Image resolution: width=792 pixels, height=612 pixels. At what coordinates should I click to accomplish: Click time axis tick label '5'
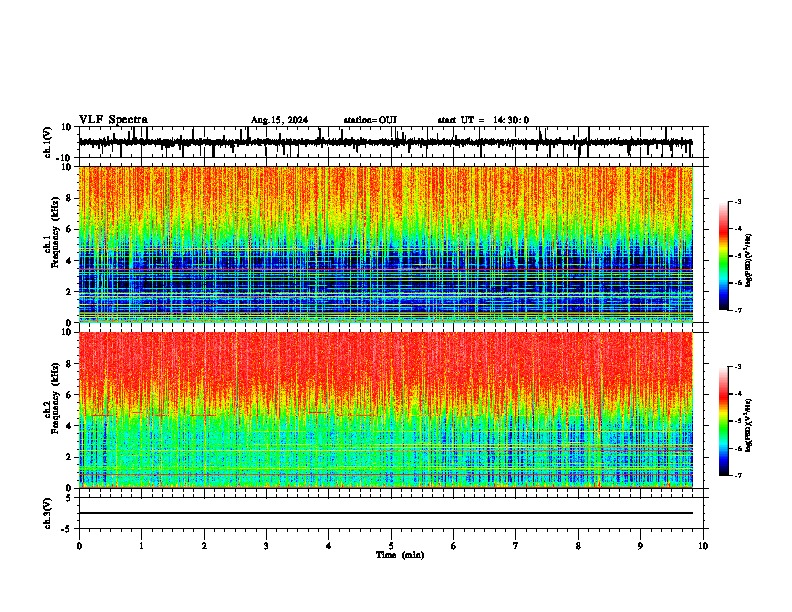[x=391, y=546]
